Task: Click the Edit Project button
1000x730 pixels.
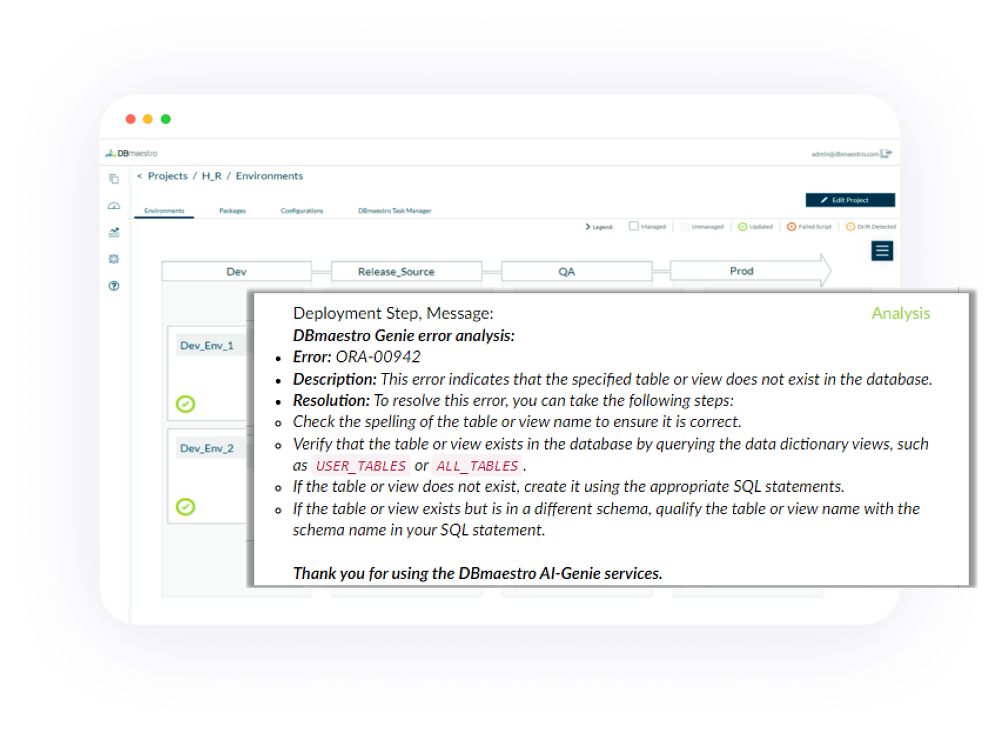Action: [850, 200]
